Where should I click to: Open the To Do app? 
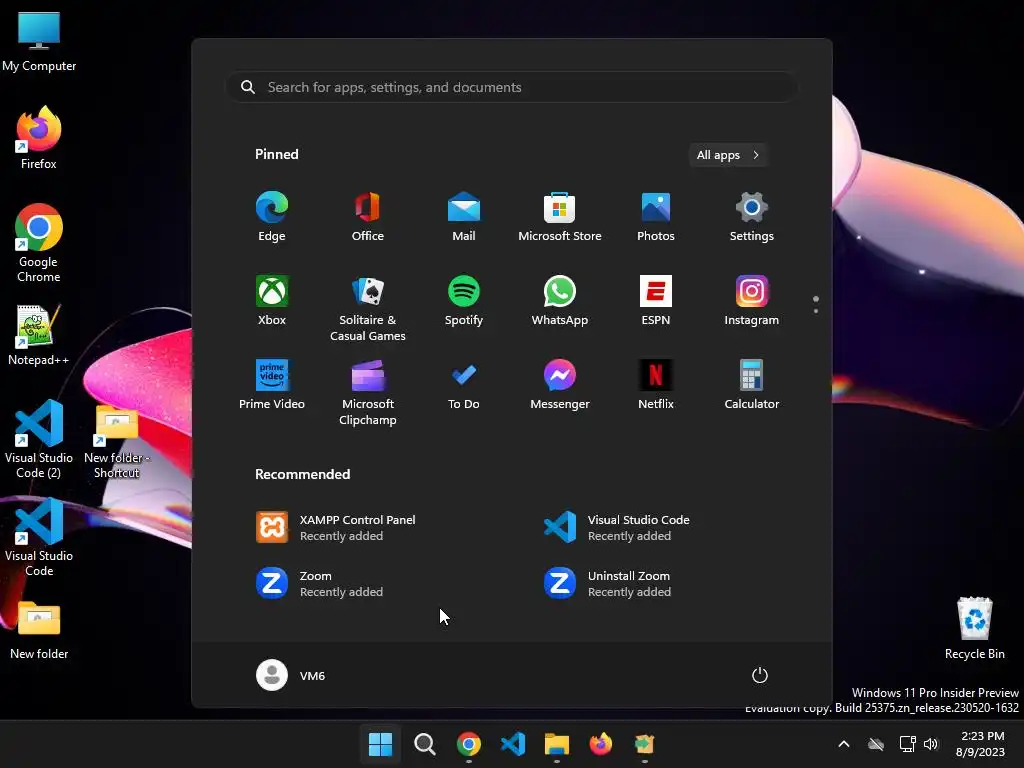point(464,385)
